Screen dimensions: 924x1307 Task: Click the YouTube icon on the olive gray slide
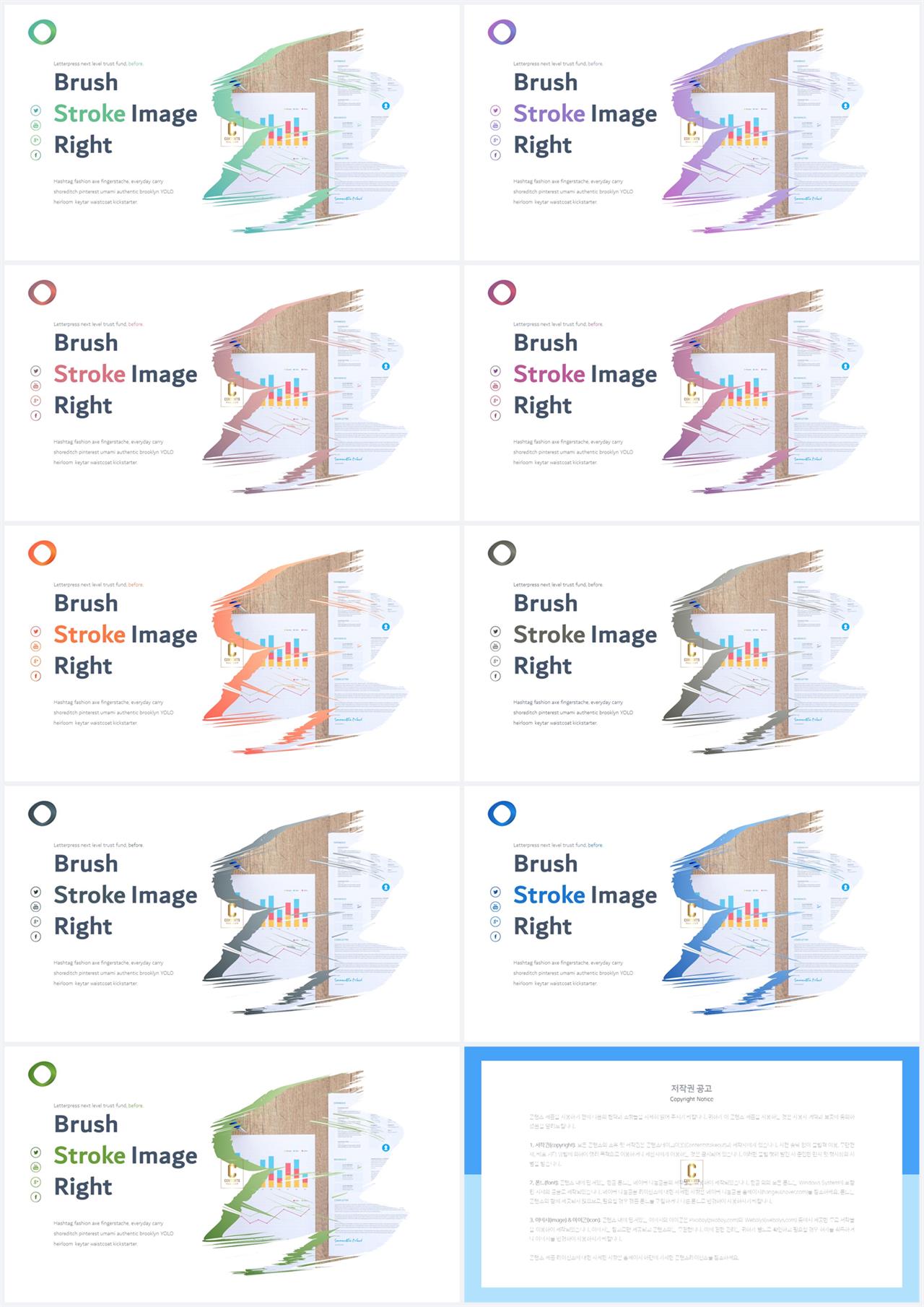(x=495, y=646)
